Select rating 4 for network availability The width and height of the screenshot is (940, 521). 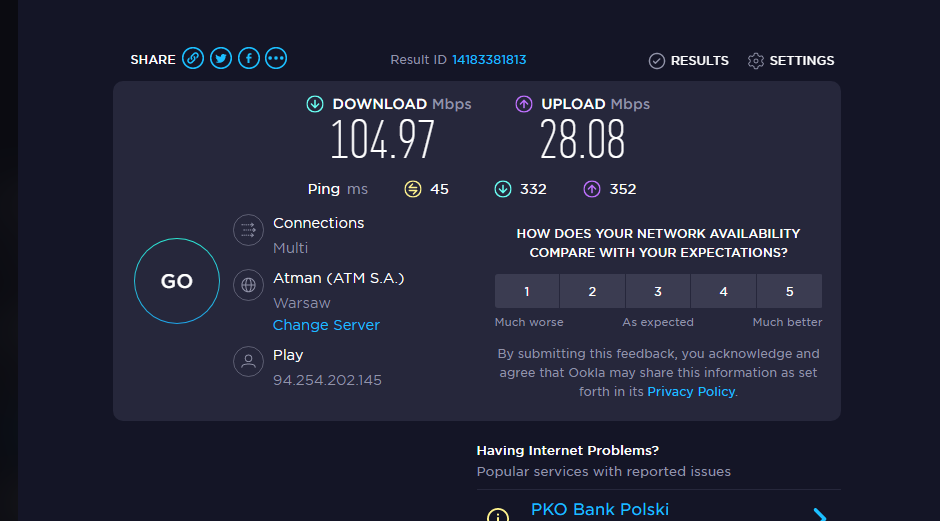[x=723, y=291]
